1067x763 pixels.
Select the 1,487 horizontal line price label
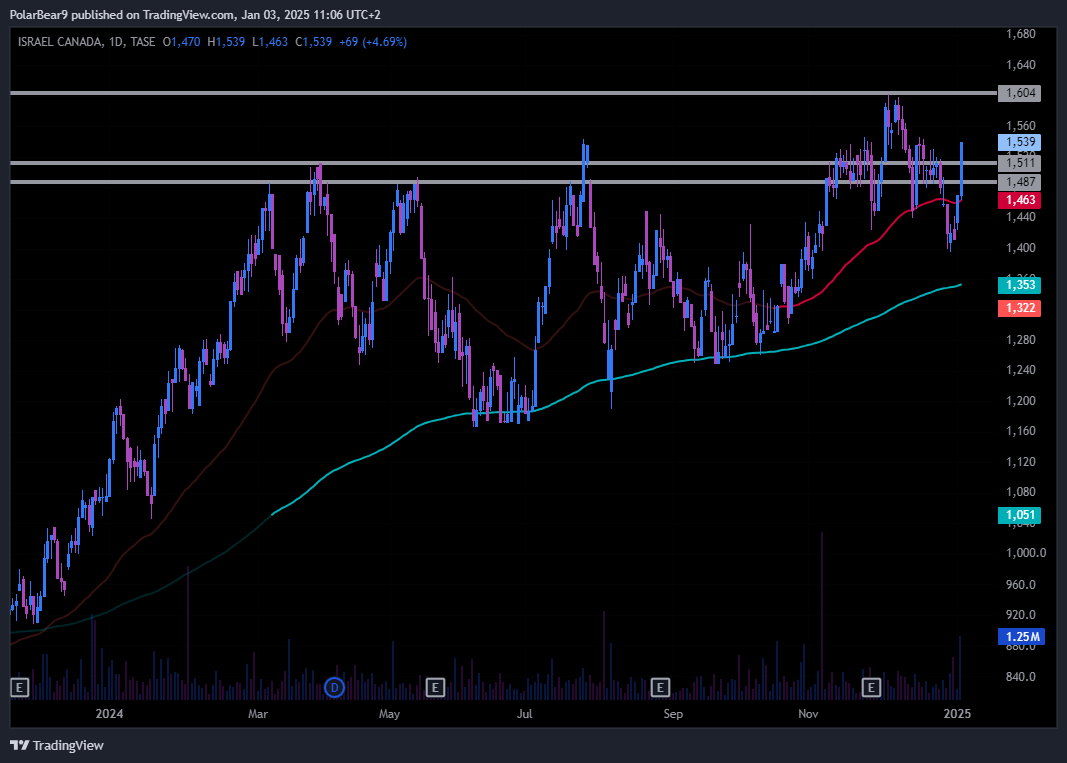pos(1019,182)
